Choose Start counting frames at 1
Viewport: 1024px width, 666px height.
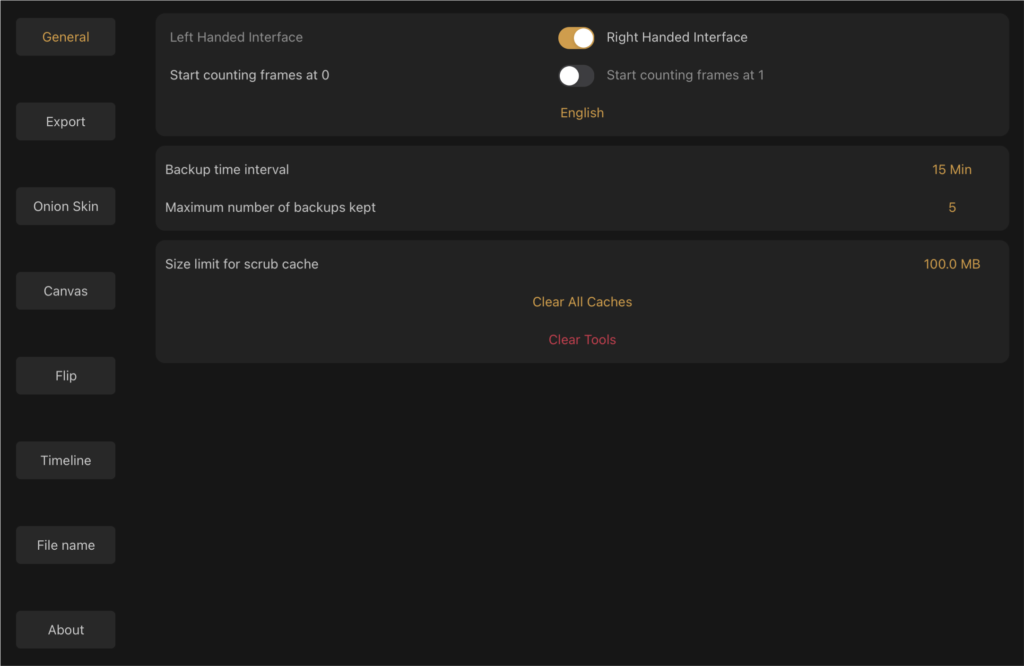[685, 75]
